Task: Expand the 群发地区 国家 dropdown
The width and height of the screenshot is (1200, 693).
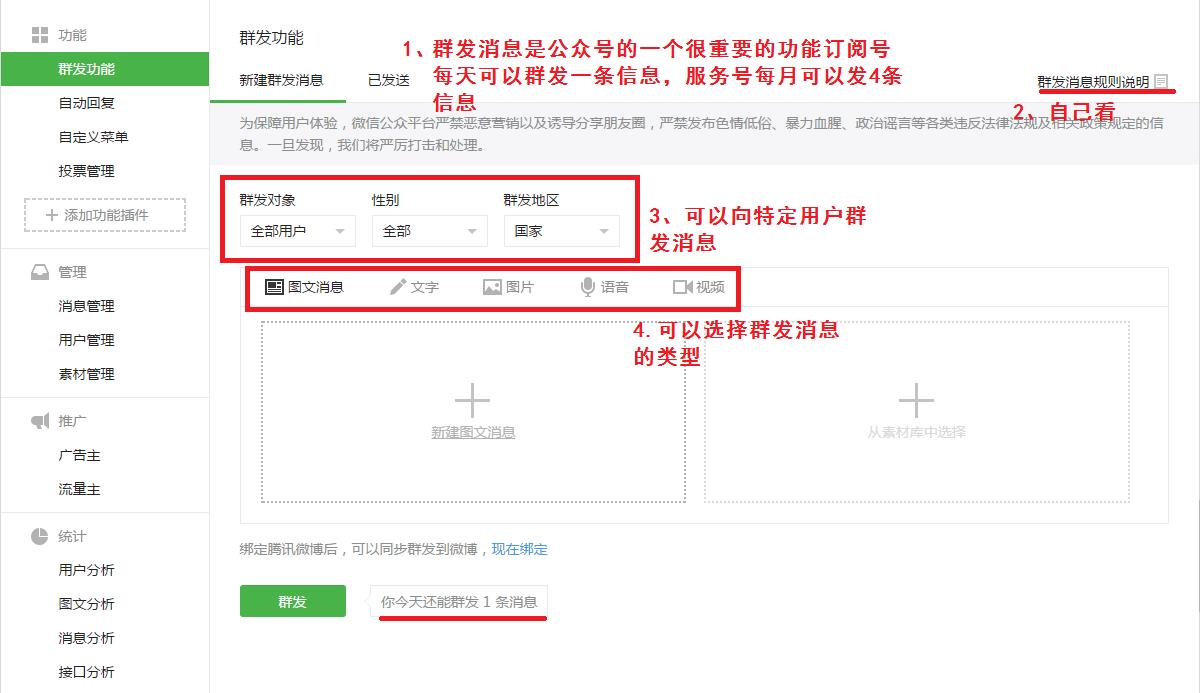Action: point(561,231)
